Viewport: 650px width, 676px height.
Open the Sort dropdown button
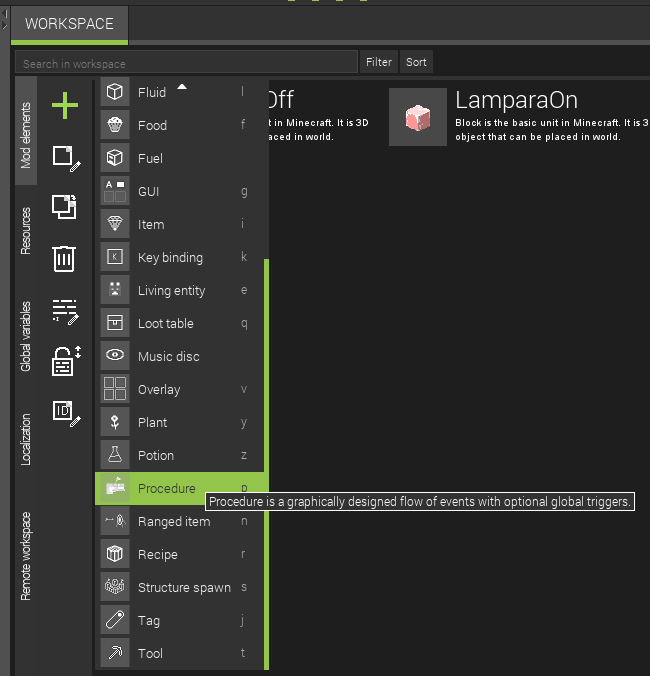416,62
